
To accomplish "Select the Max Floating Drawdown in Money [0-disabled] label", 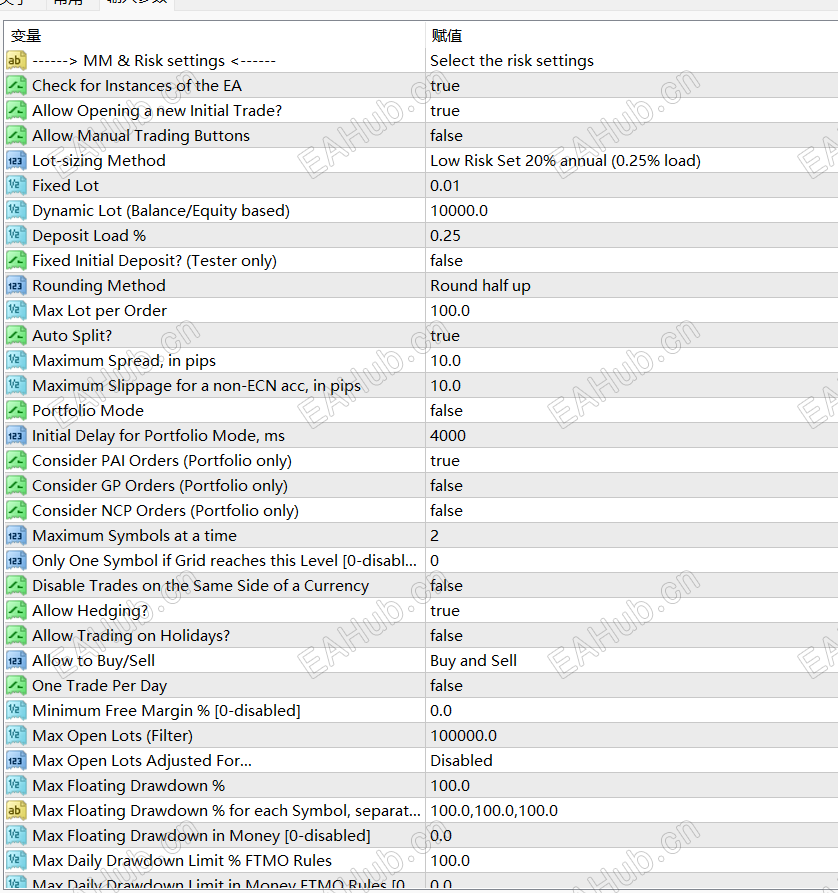I will click(x=202, y=835).
